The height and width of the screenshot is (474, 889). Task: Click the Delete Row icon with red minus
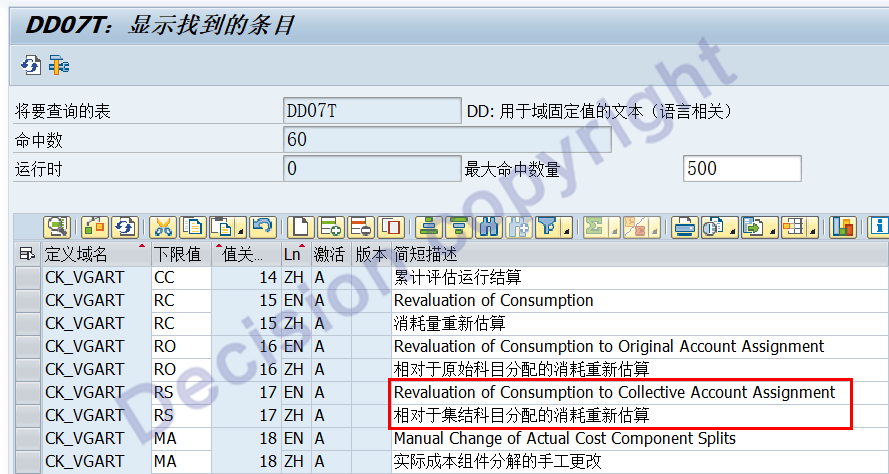coord(361,227)
